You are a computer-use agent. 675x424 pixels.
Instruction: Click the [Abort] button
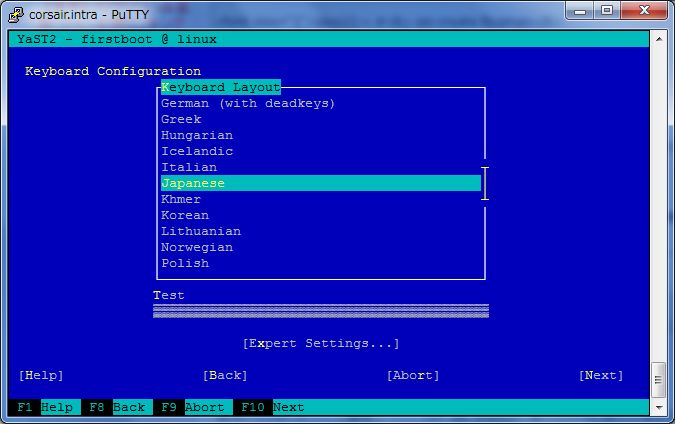[413, 375]
